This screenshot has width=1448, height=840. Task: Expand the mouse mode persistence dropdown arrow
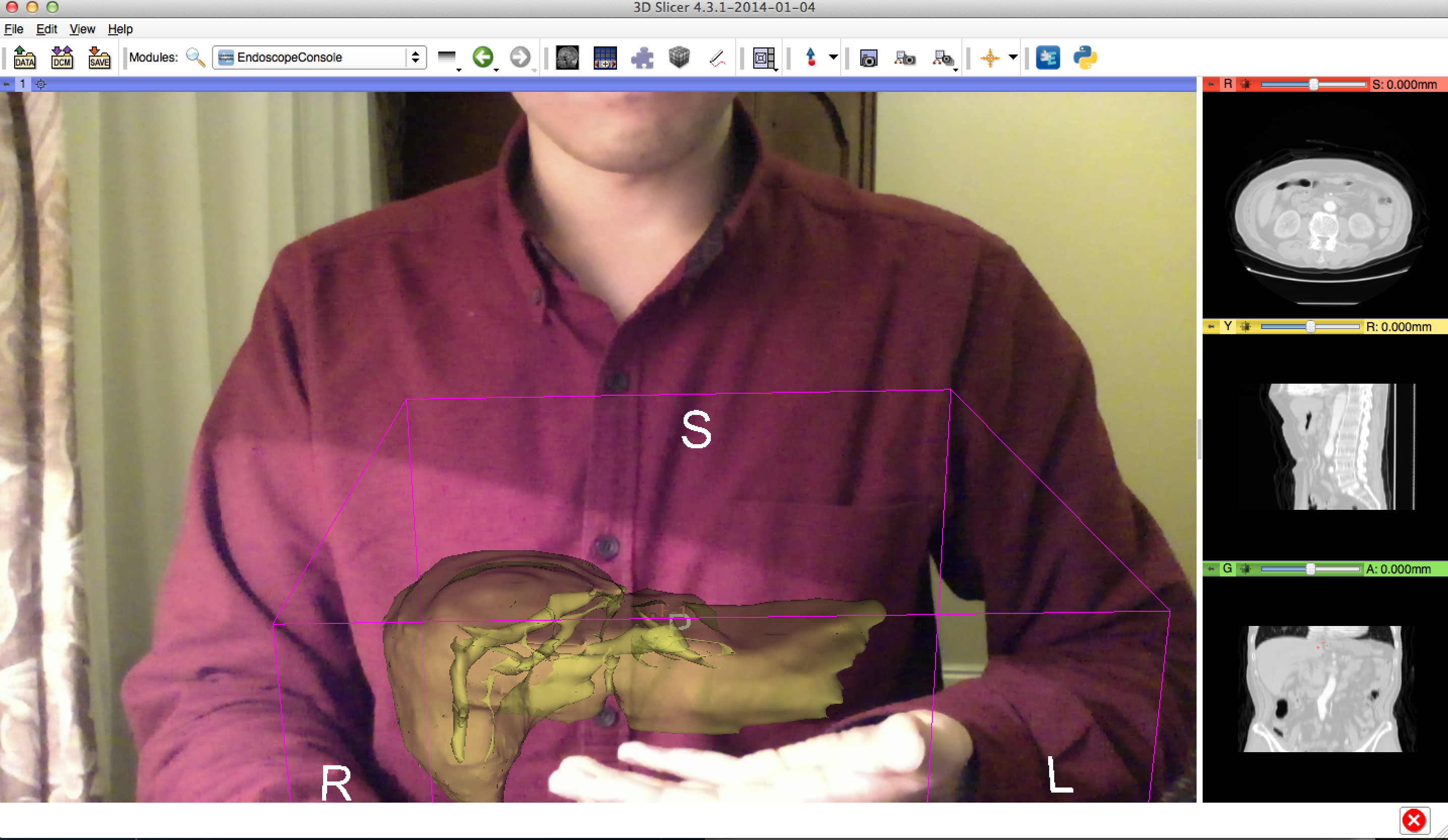833,57
